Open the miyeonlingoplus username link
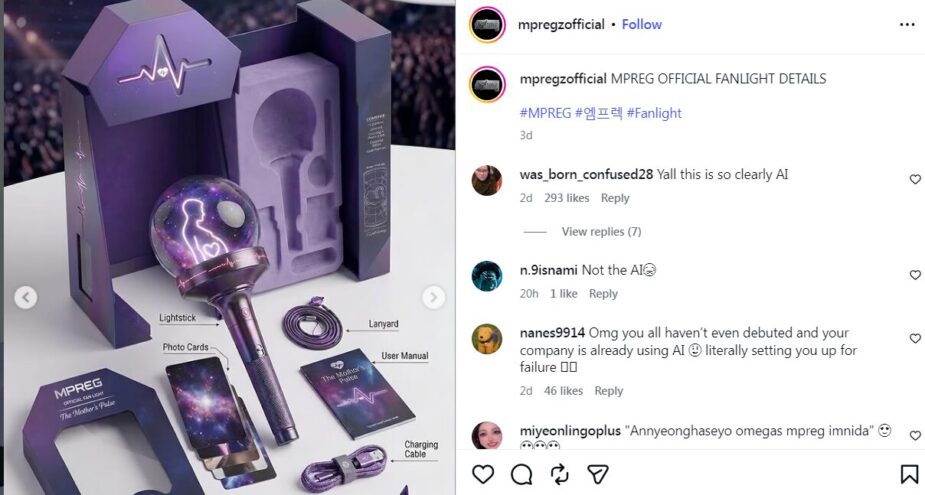Viewport: 925px width, 495px height. click(x=570, y=431)
